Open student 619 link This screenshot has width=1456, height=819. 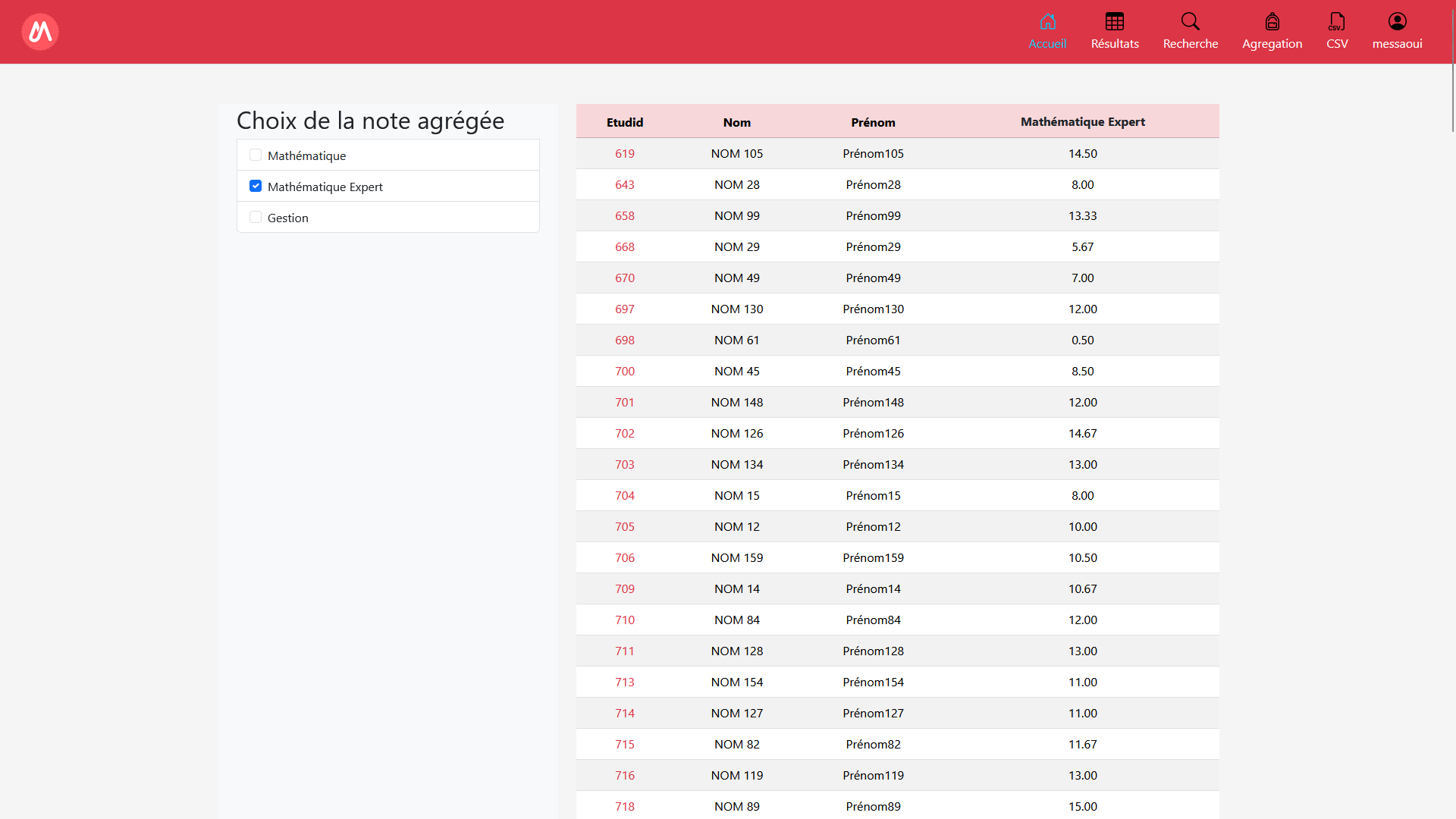625,154
